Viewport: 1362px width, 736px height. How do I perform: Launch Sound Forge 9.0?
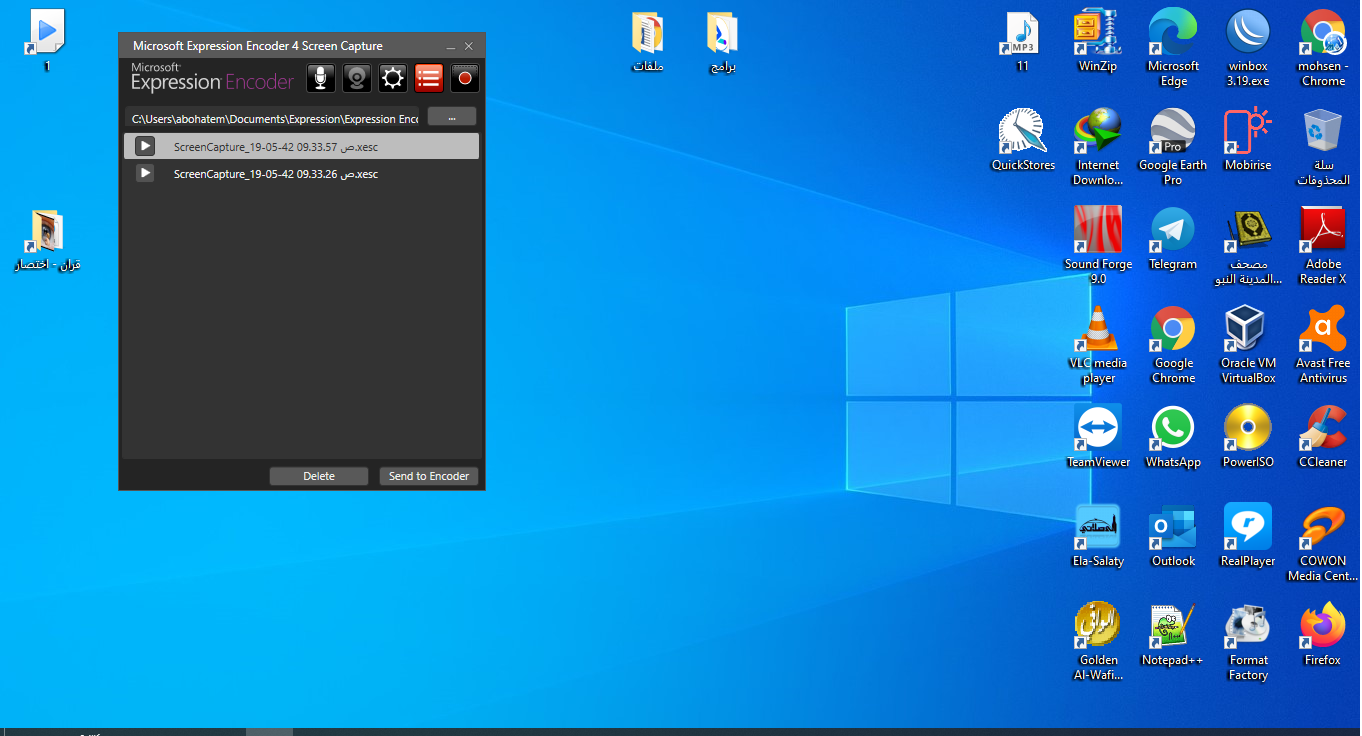tap(1098, 245)
